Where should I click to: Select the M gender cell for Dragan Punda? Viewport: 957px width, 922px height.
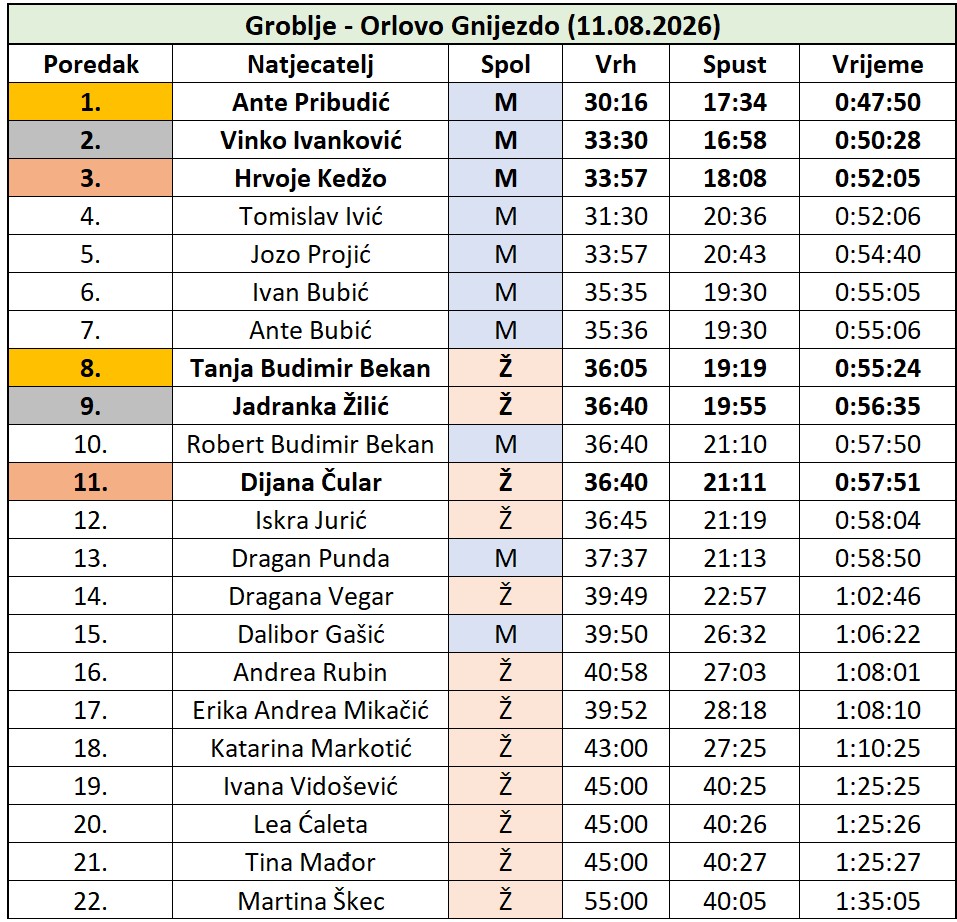pos(505,558)
